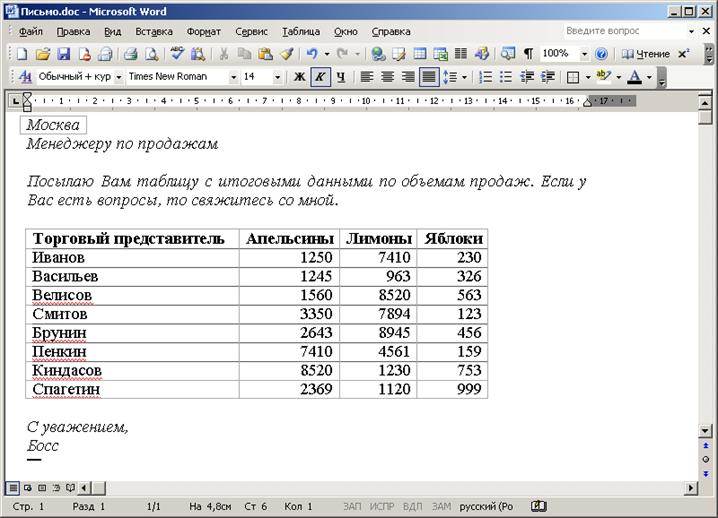Select the Format Painter brush

[287, 54]
